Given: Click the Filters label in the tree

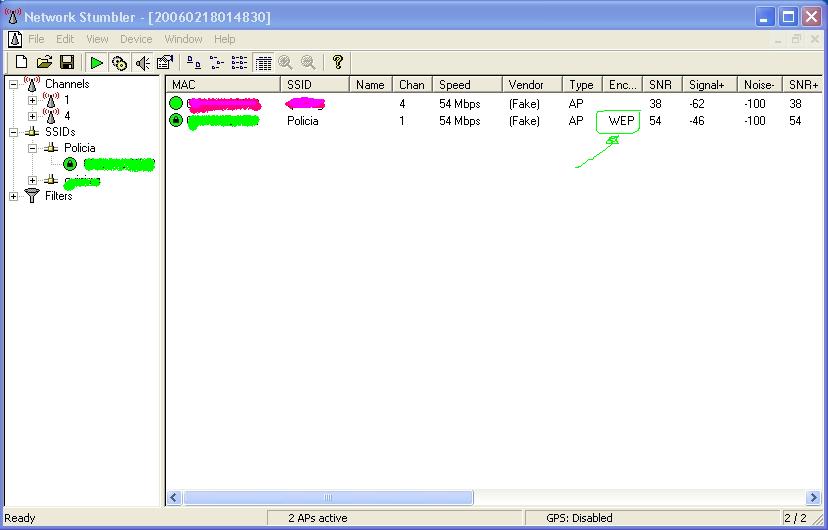Looking at the screenshot, I should tap(59, 196).
